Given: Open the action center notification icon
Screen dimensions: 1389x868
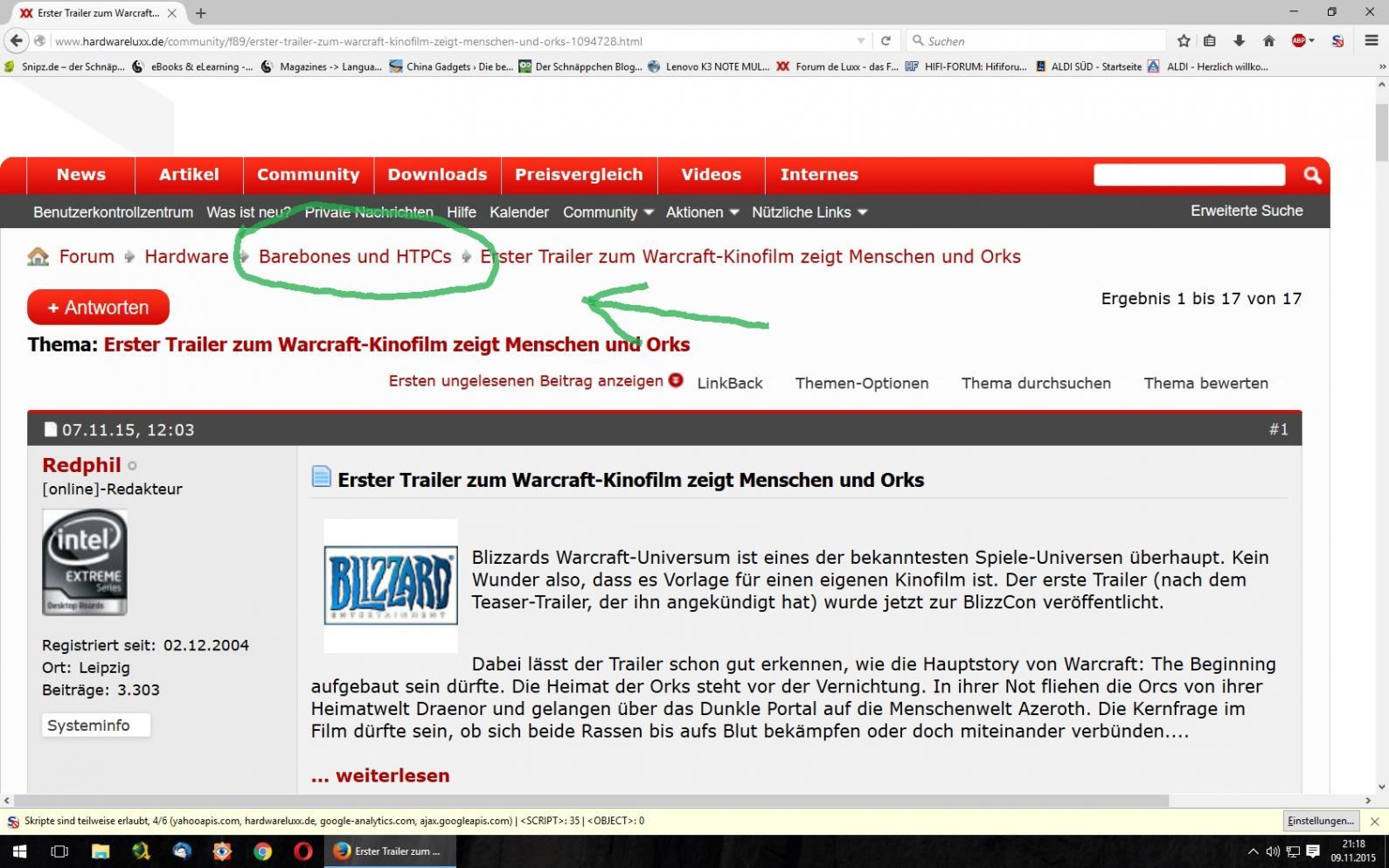Looking at the screenshot, I should tap(1313, 851).
